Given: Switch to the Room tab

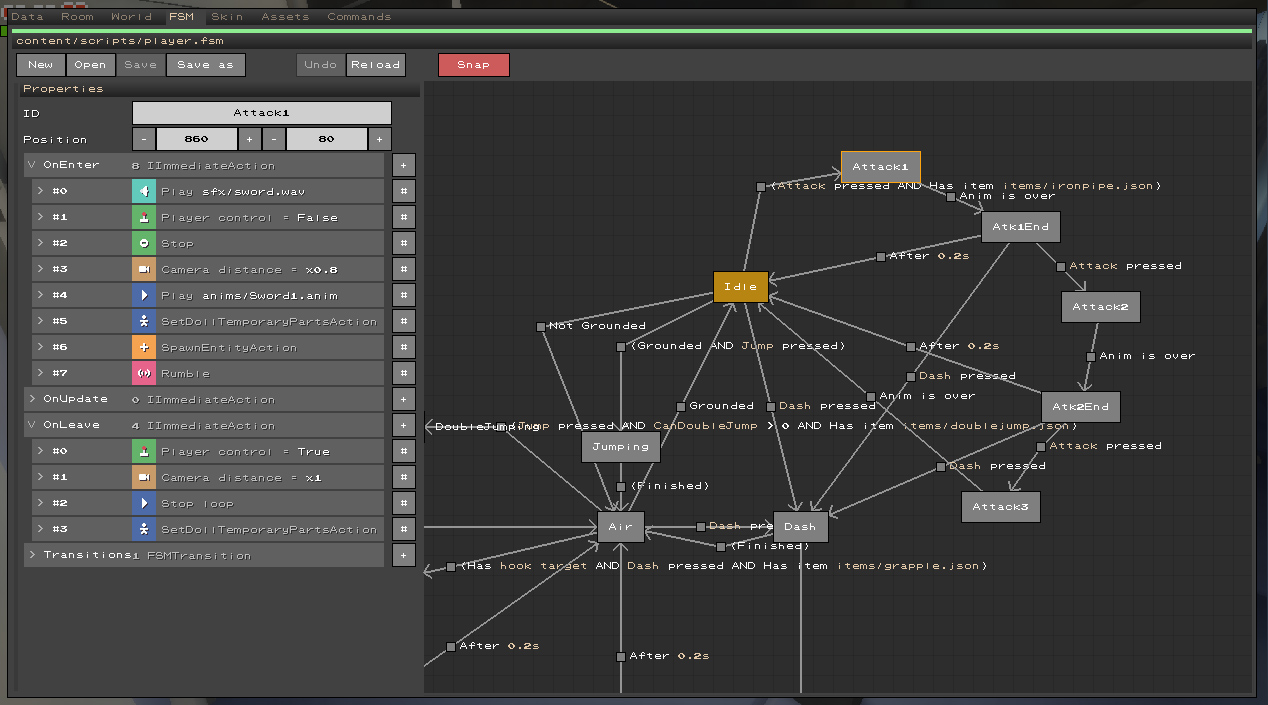Looking at the screenshot, I should (x=77, y=17).
